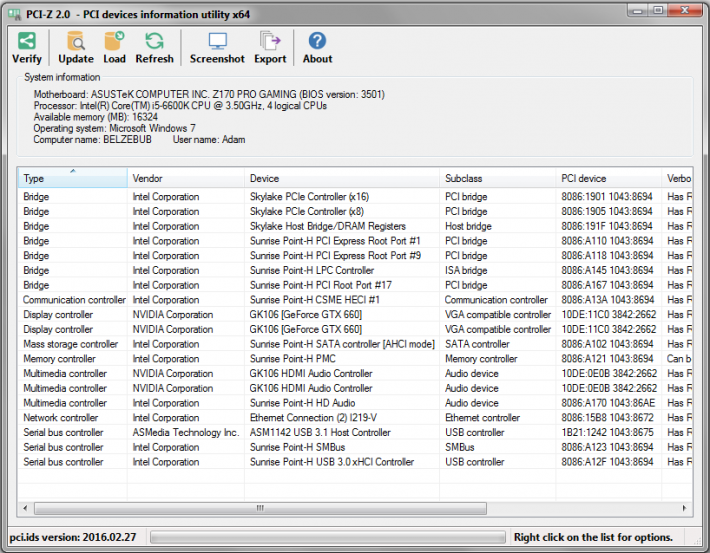Screen dimensions: 710x553
Task: Sort by the Vendor column header
Action: coord(186,178)
